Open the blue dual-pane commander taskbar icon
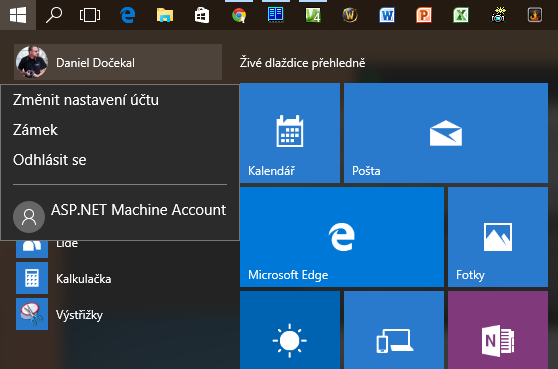The height and width of the screenshot is (369, 558). pyautogui.click(x=276, y=15)
